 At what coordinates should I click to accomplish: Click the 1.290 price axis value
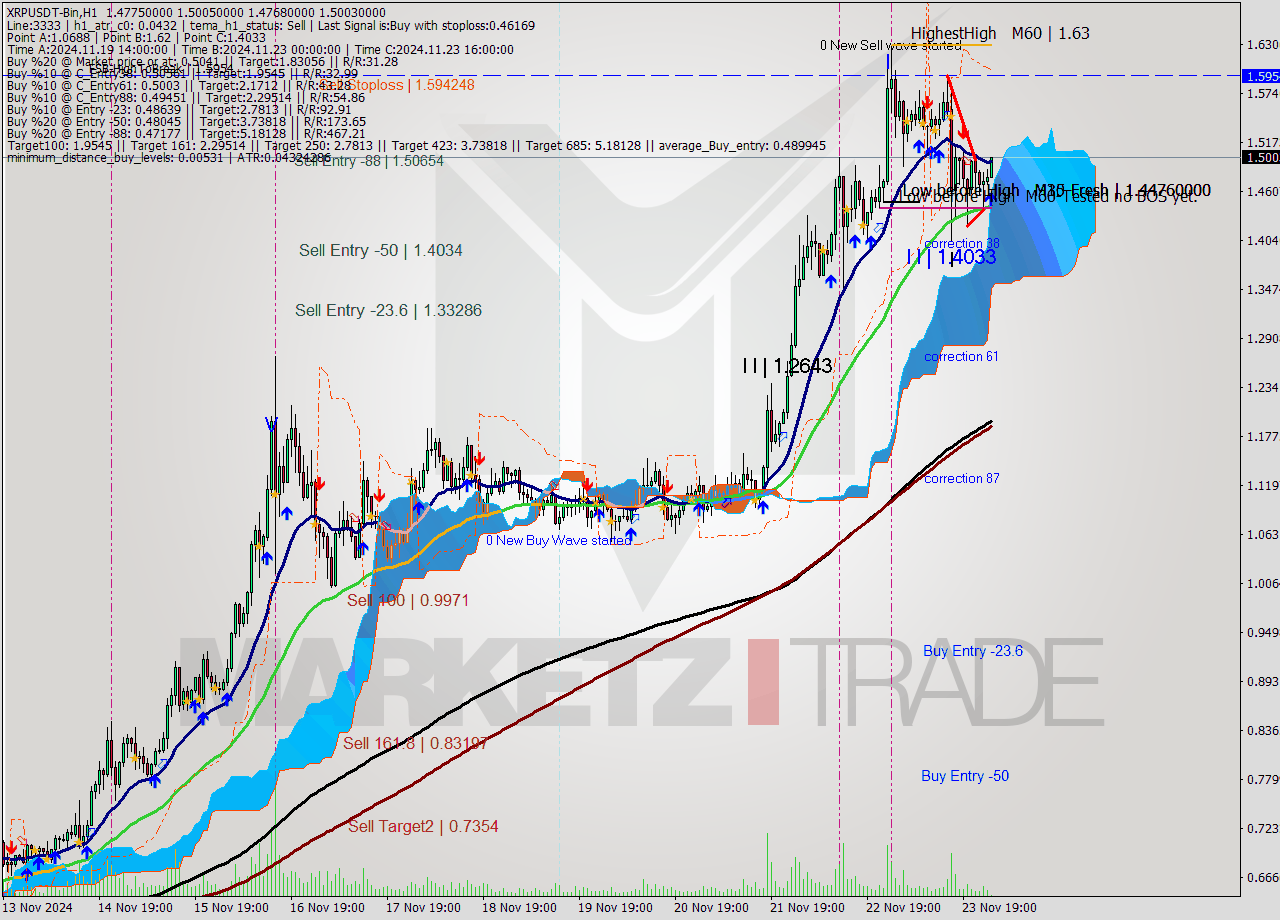[1262, 338]
